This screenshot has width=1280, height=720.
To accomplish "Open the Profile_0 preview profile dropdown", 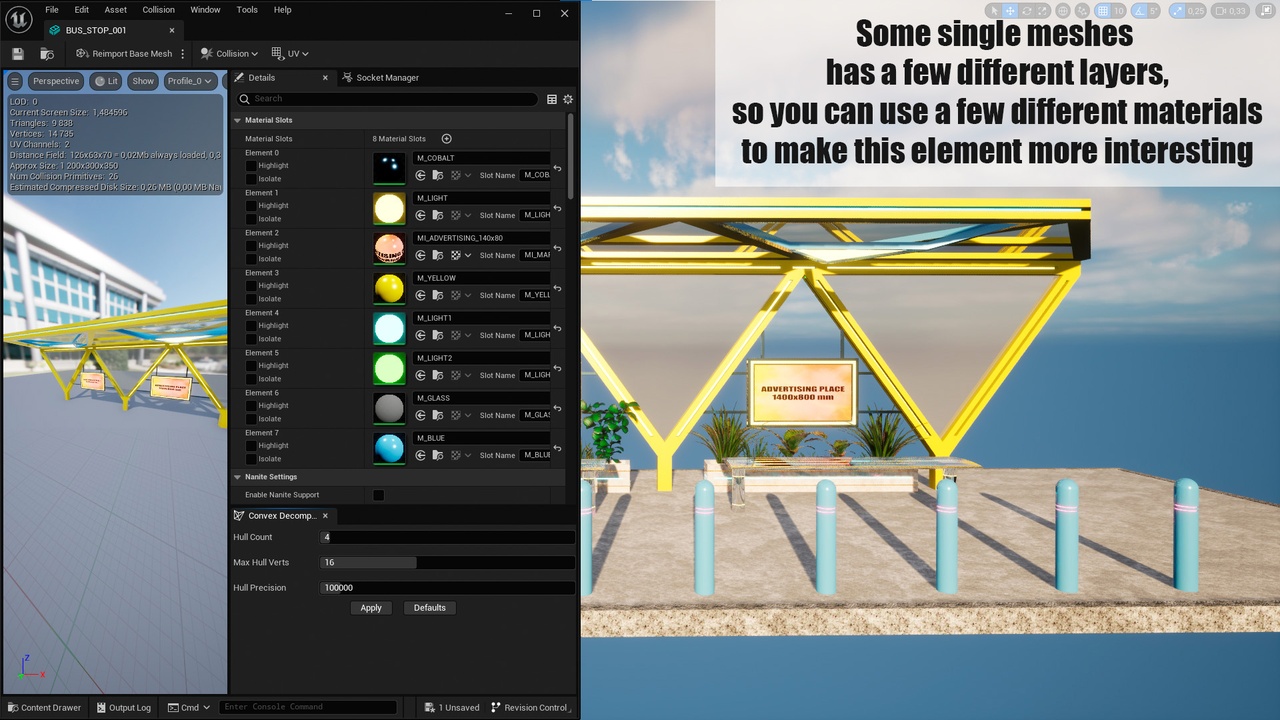I will [x=190, y=81].
